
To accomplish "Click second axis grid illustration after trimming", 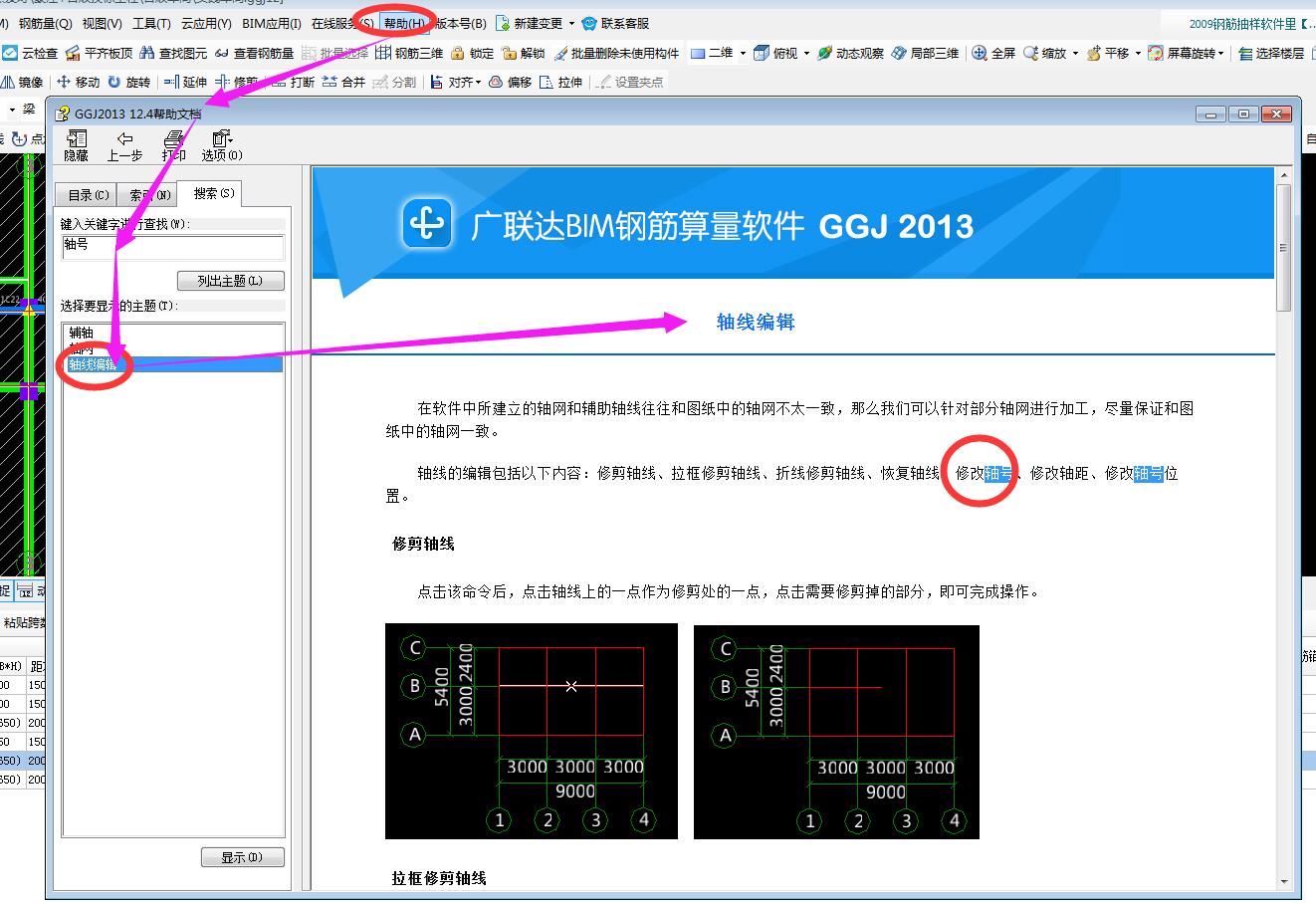I will tap(836, 732).
